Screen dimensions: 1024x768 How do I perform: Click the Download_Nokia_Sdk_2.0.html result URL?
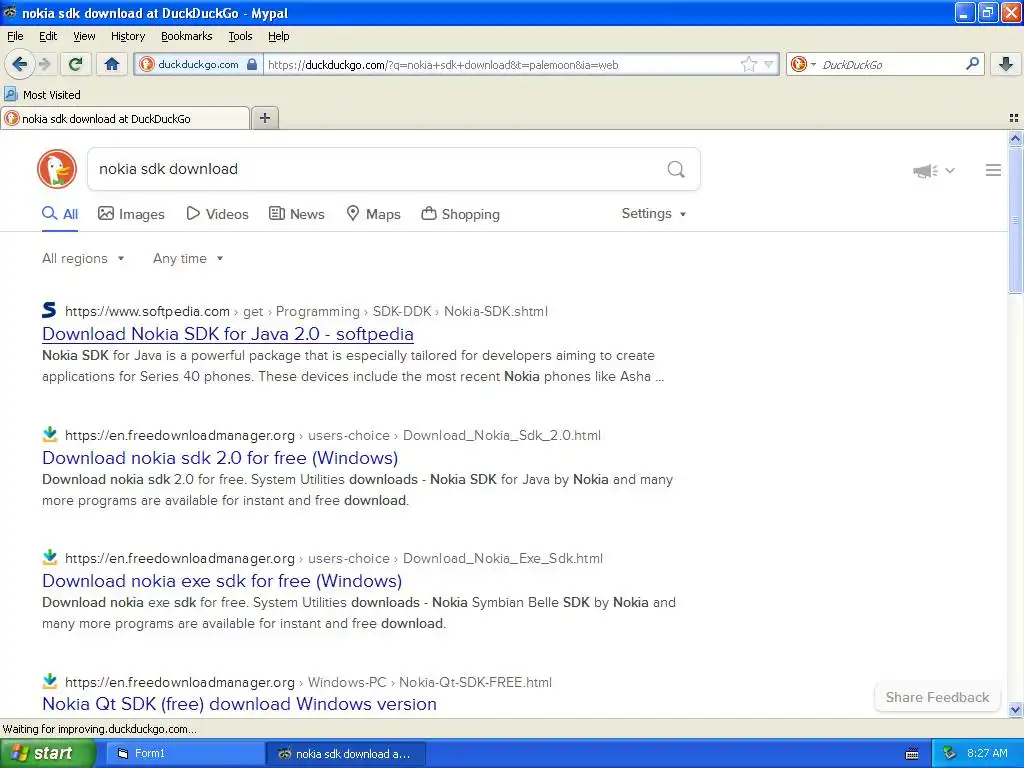333,436
